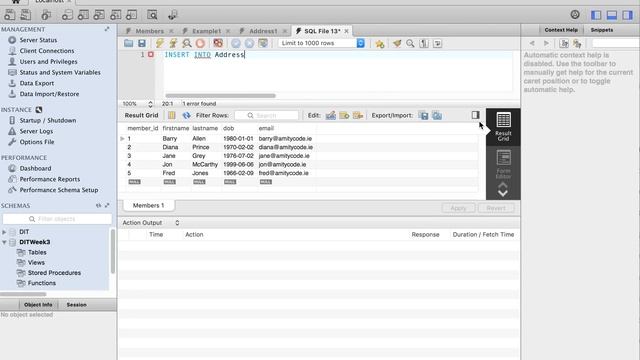Create a new SQL tab icon

point(9,15)
